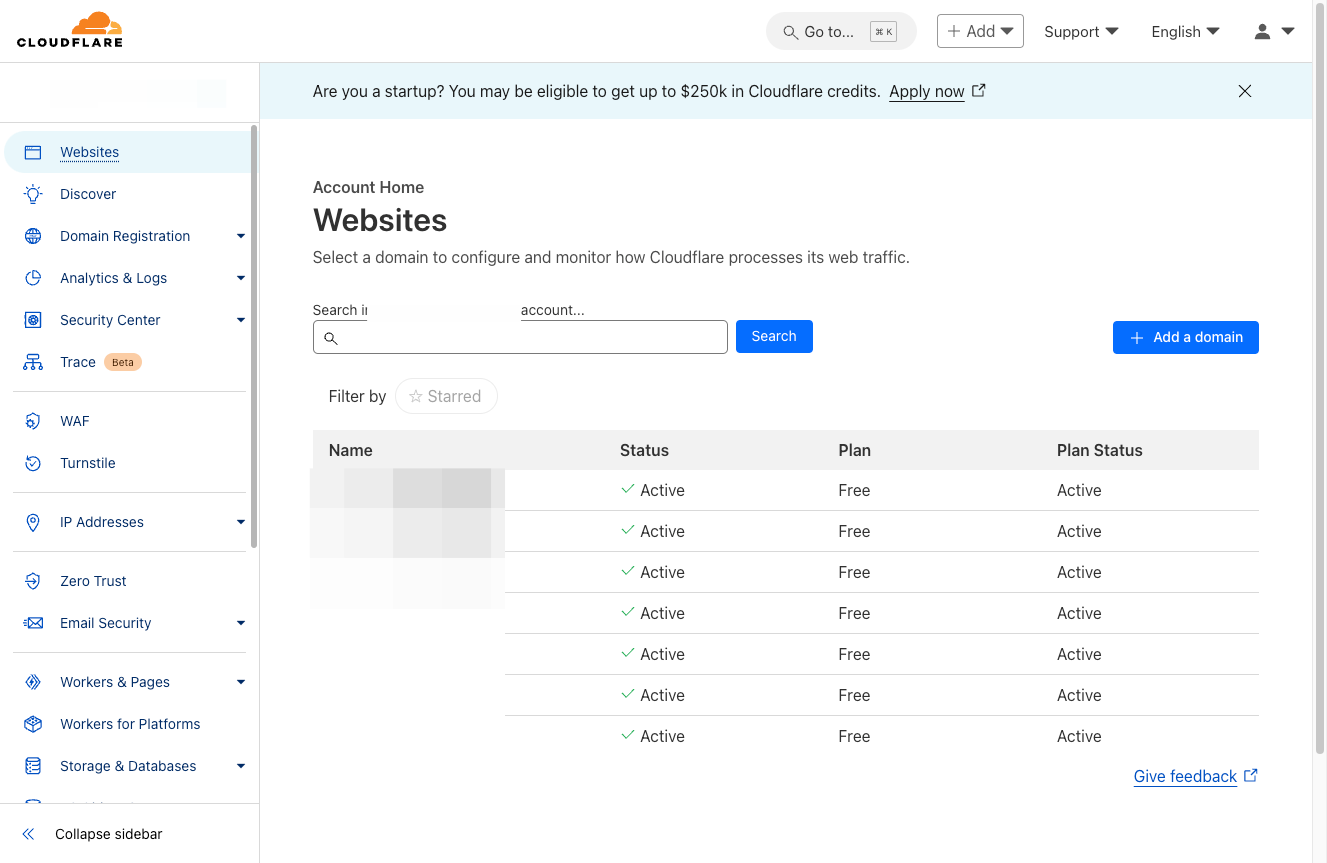
Task: Click the Analytics & Logs chart icon
Action: (33, 278)
